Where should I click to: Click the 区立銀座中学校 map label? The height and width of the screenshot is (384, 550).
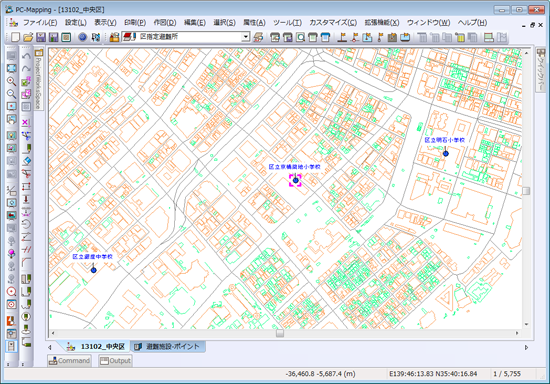[x=92, y=256]
